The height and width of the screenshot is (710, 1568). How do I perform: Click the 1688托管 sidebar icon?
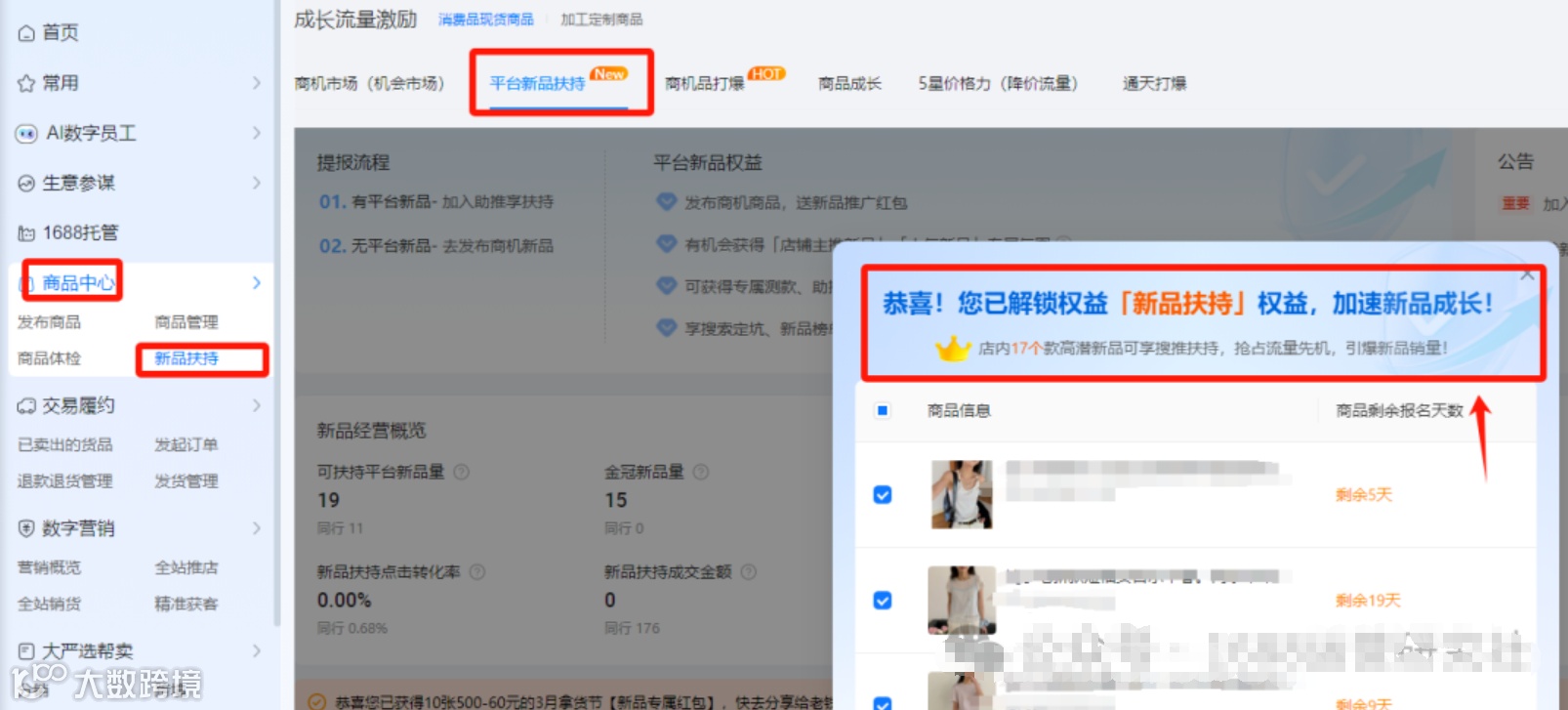[26, 232]
